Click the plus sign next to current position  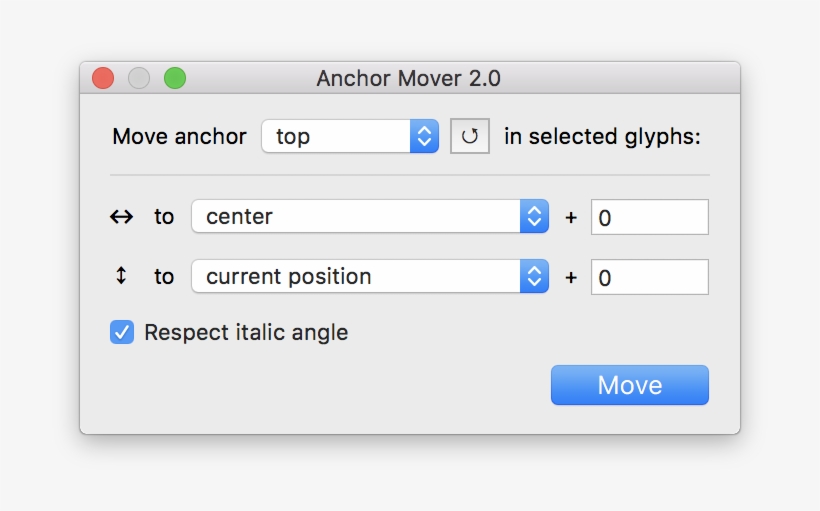(571, 277)
